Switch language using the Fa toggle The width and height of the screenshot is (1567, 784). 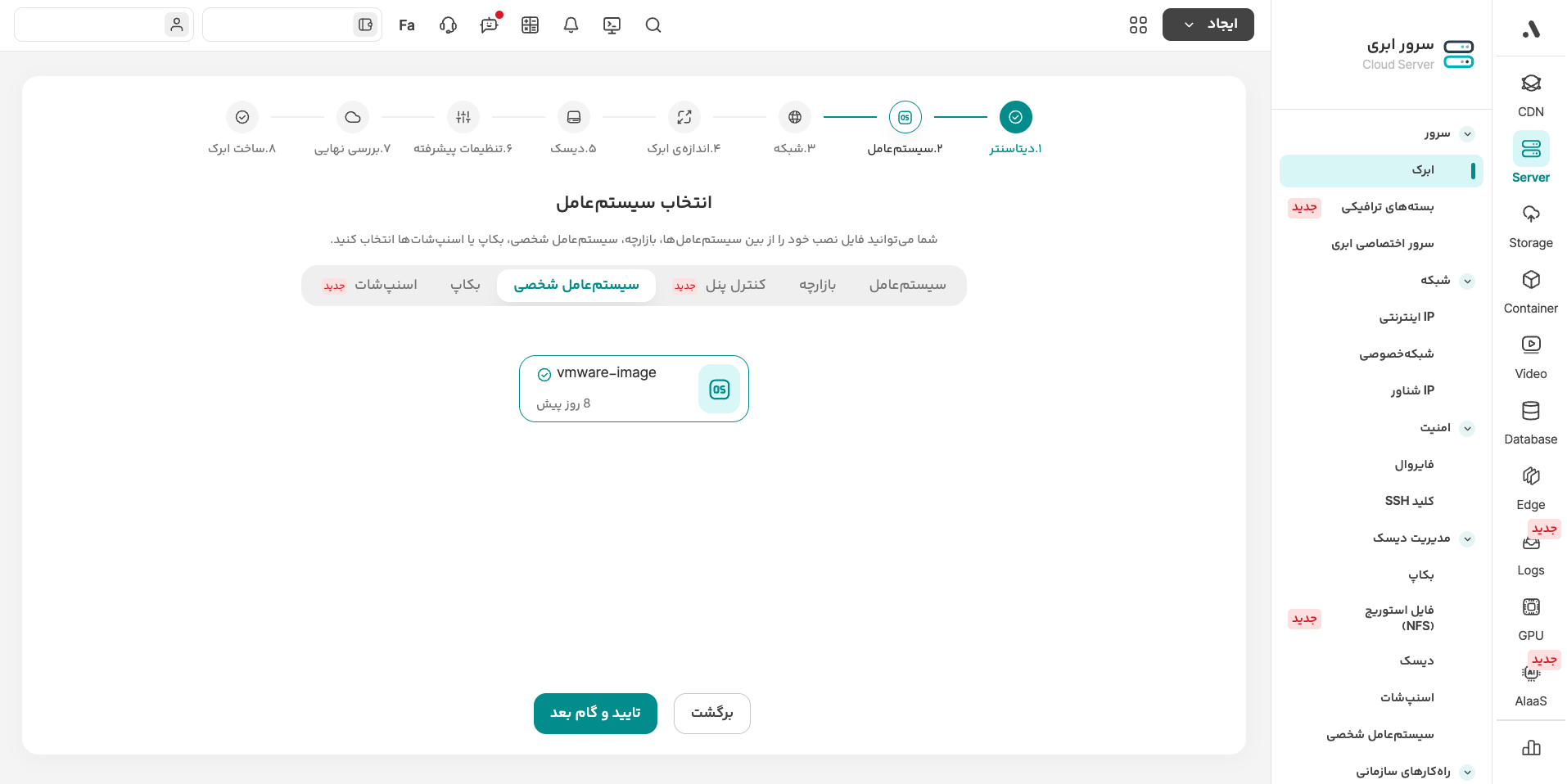[x=407, y=25]
